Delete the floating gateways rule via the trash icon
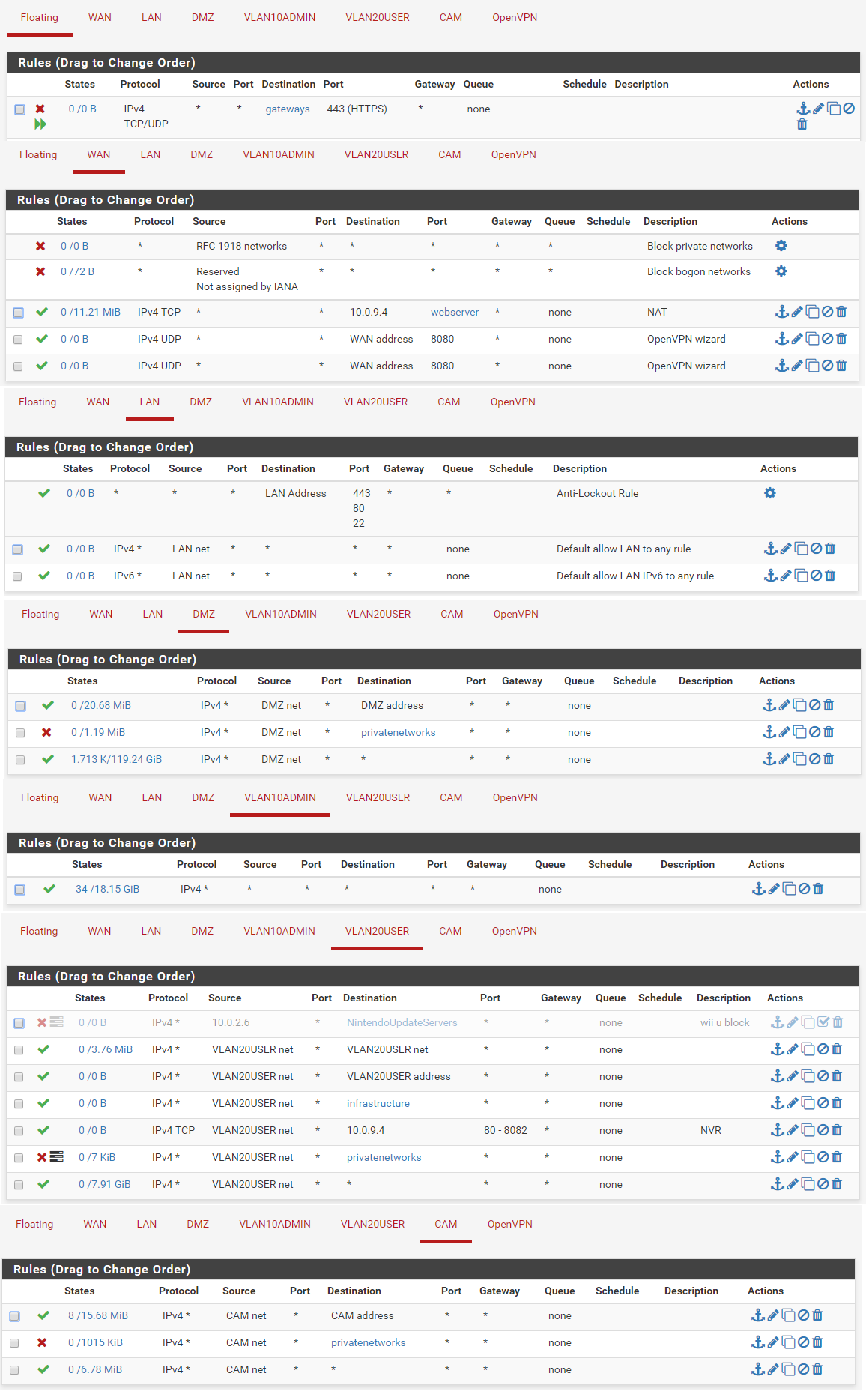 pyautogui.click(x=802, y=124)
